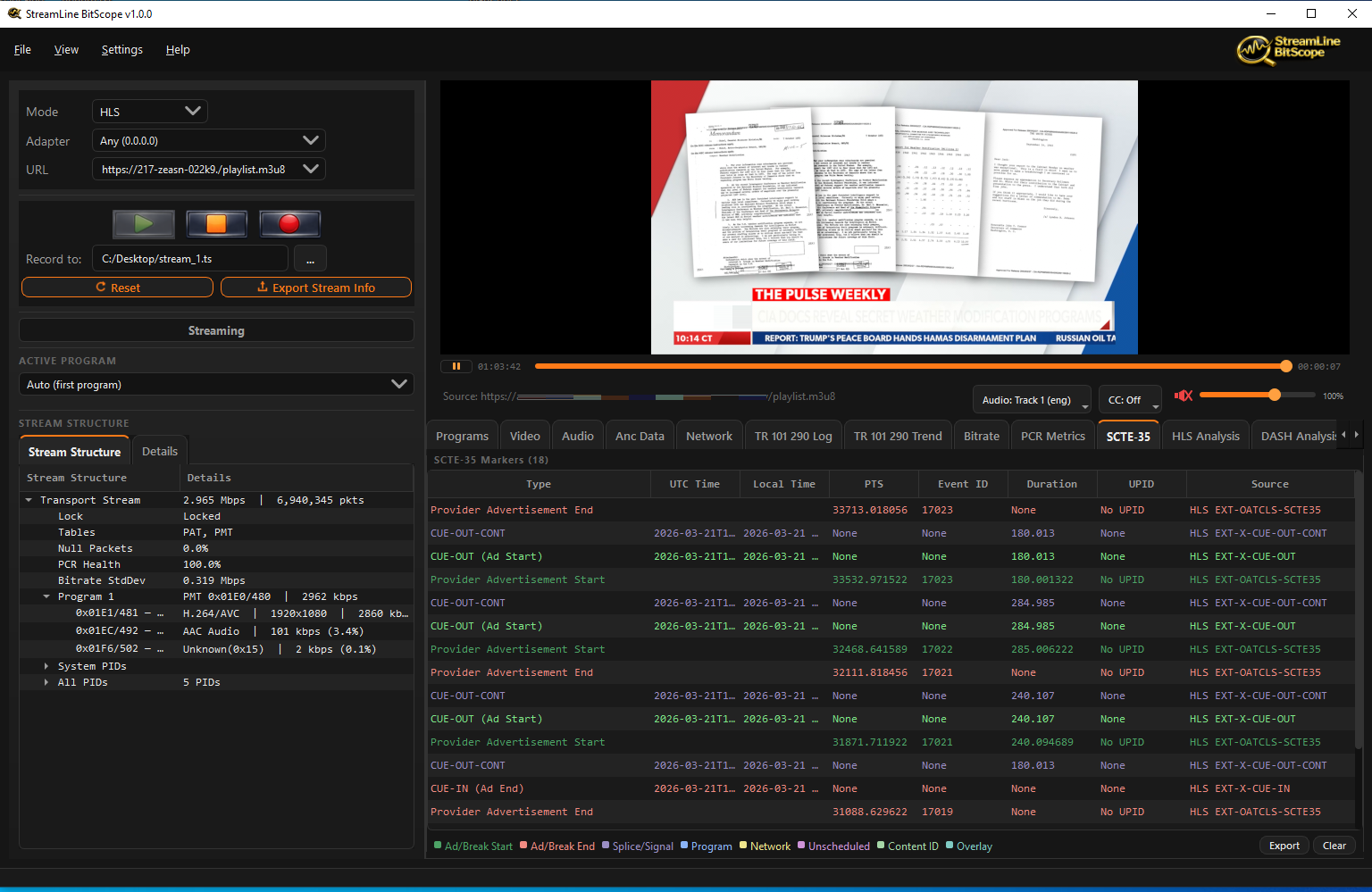Expand the System PIDs tree node

point(46,666)
